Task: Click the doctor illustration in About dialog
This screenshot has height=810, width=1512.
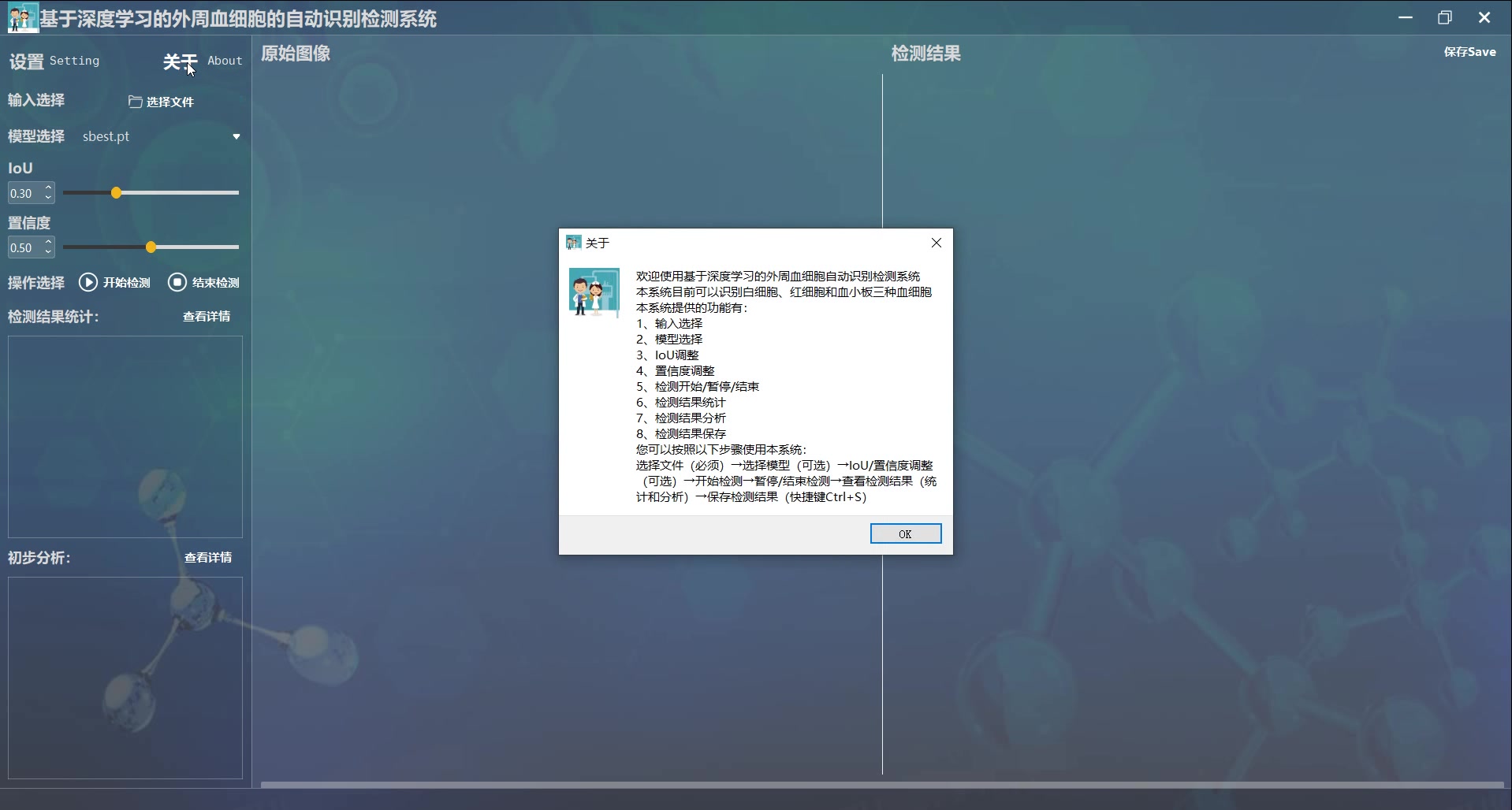Action: pos(594,292)
